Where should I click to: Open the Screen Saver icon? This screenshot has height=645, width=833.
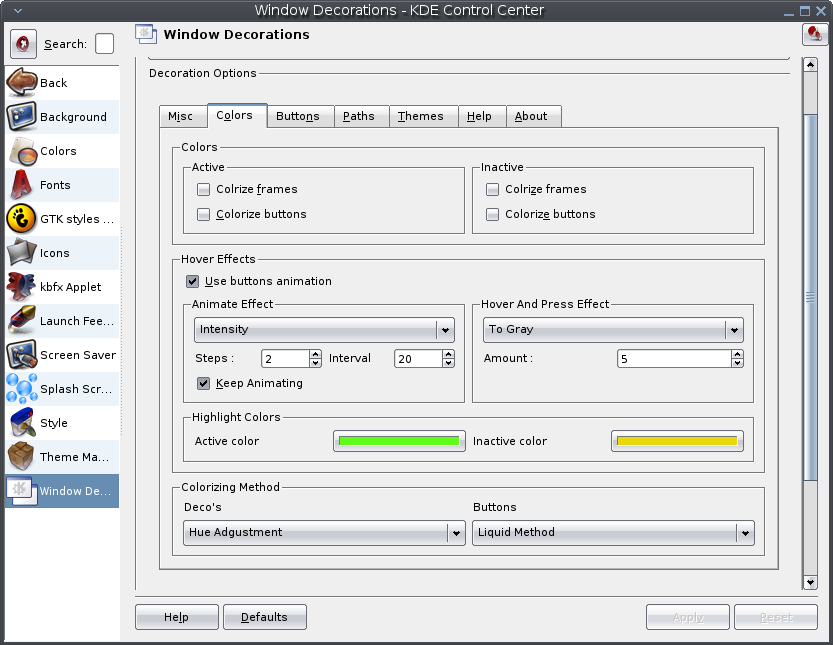coord(21,355)
